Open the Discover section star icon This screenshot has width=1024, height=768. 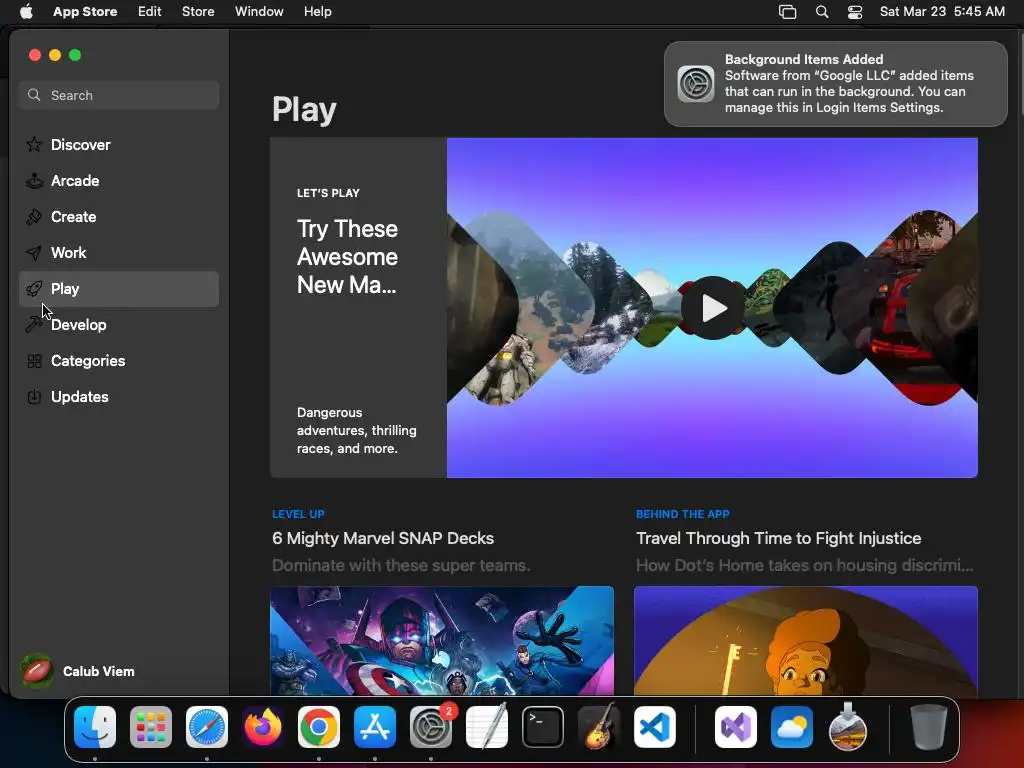(x=34, y=144)
